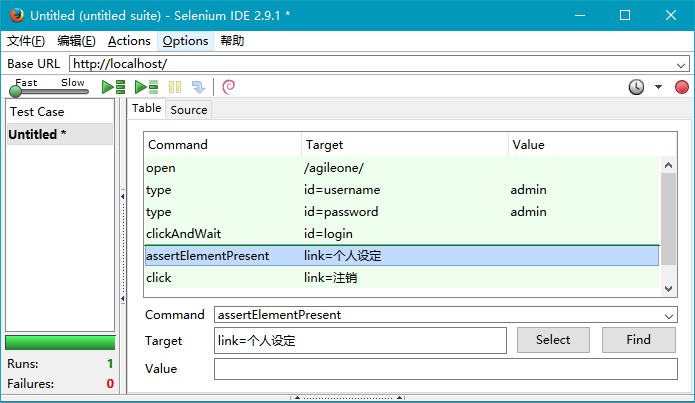Play current test case

(147, 87)
